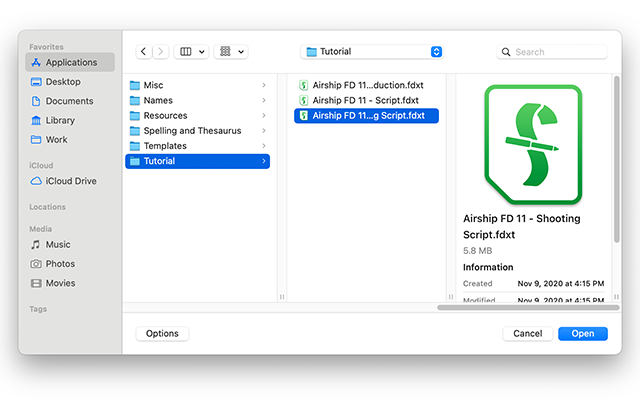
Task: Click the back navigation arrow
Action: pyautogui.click(x=144, y=51)
